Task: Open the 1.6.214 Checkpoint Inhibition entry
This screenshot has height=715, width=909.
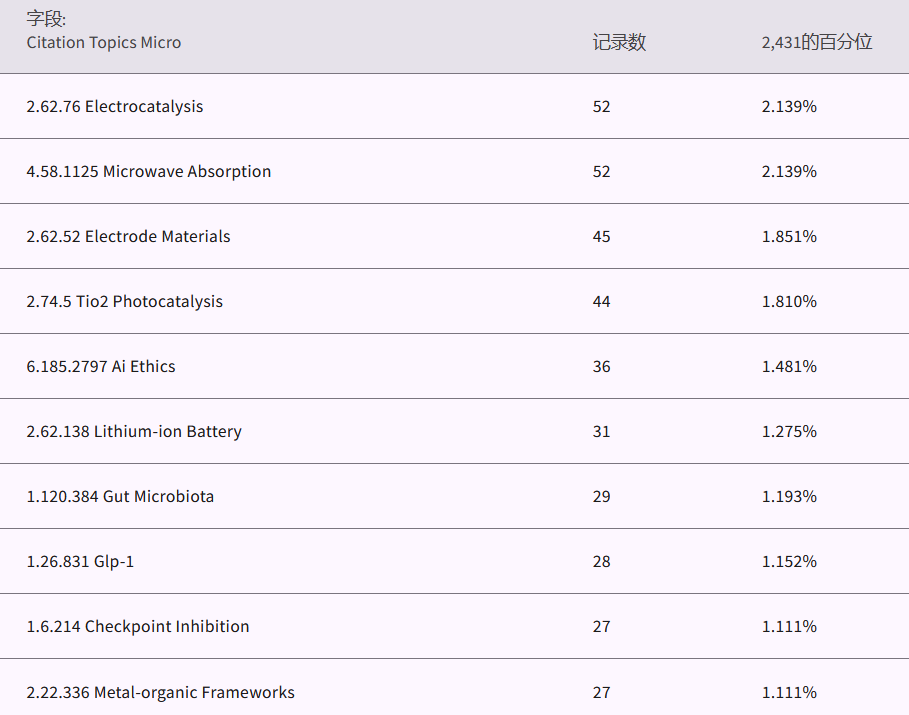Action: [138, 626]
